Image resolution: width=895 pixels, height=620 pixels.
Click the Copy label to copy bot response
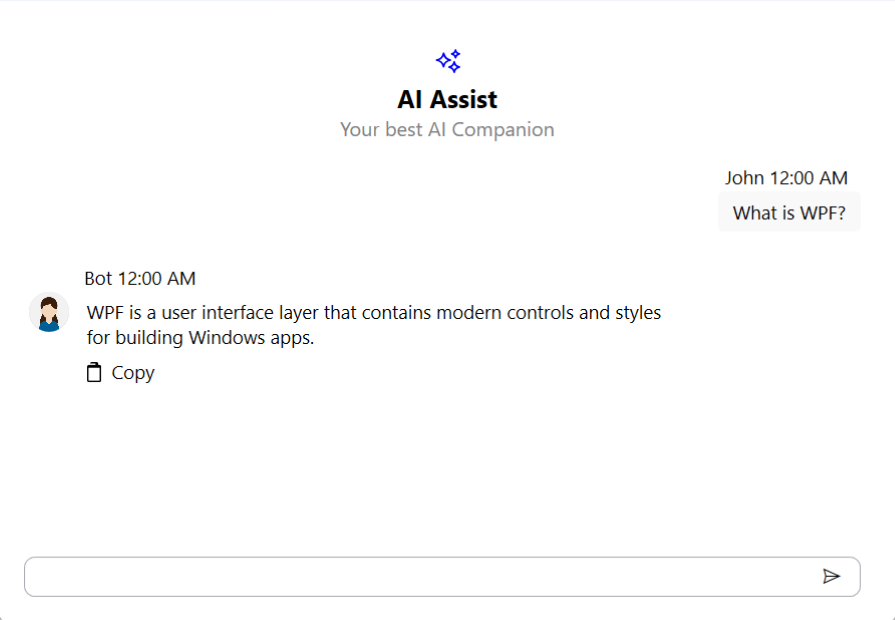131,372
